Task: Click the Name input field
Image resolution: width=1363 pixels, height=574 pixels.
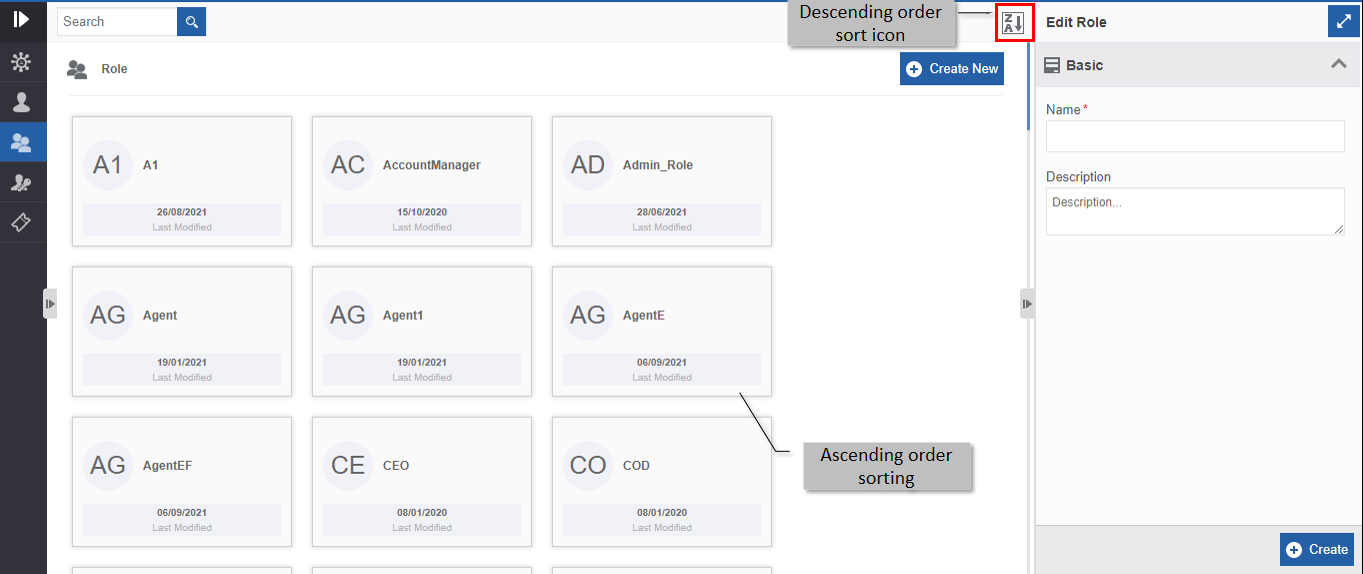Action: [1195, 136]
